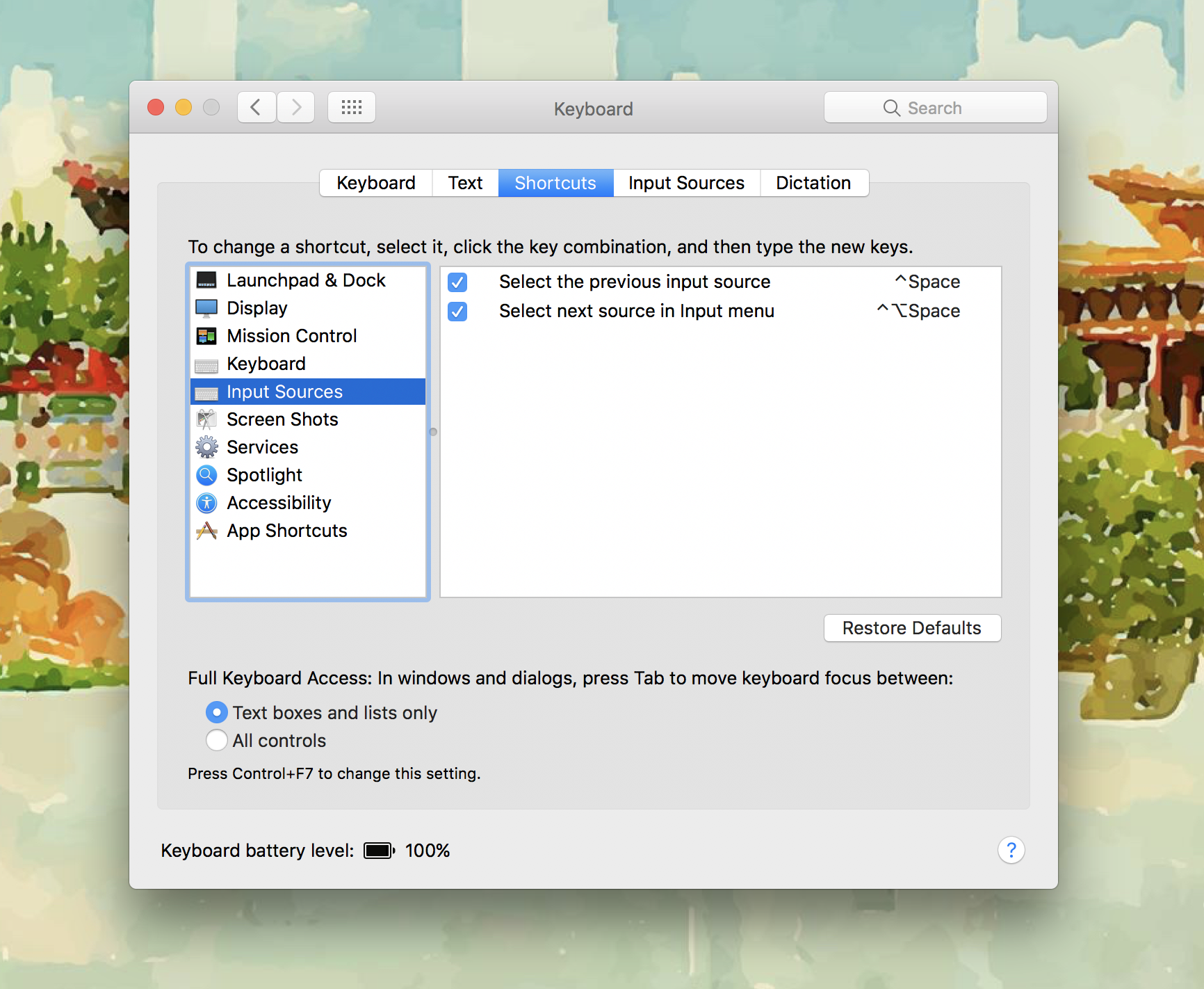Select Services category
The height and width of the screenshot is (989, 1204).
click(308, 447)
